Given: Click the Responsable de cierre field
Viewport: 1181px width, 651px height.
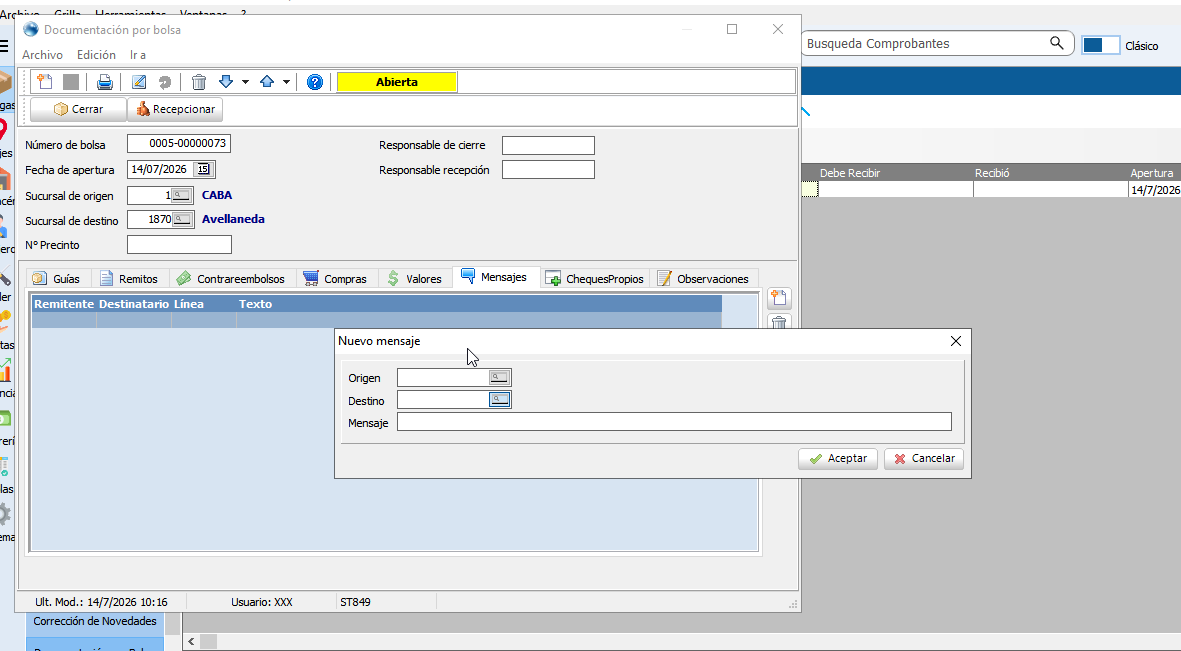Looking at the screenshot, I should click(x=548, y=145).
